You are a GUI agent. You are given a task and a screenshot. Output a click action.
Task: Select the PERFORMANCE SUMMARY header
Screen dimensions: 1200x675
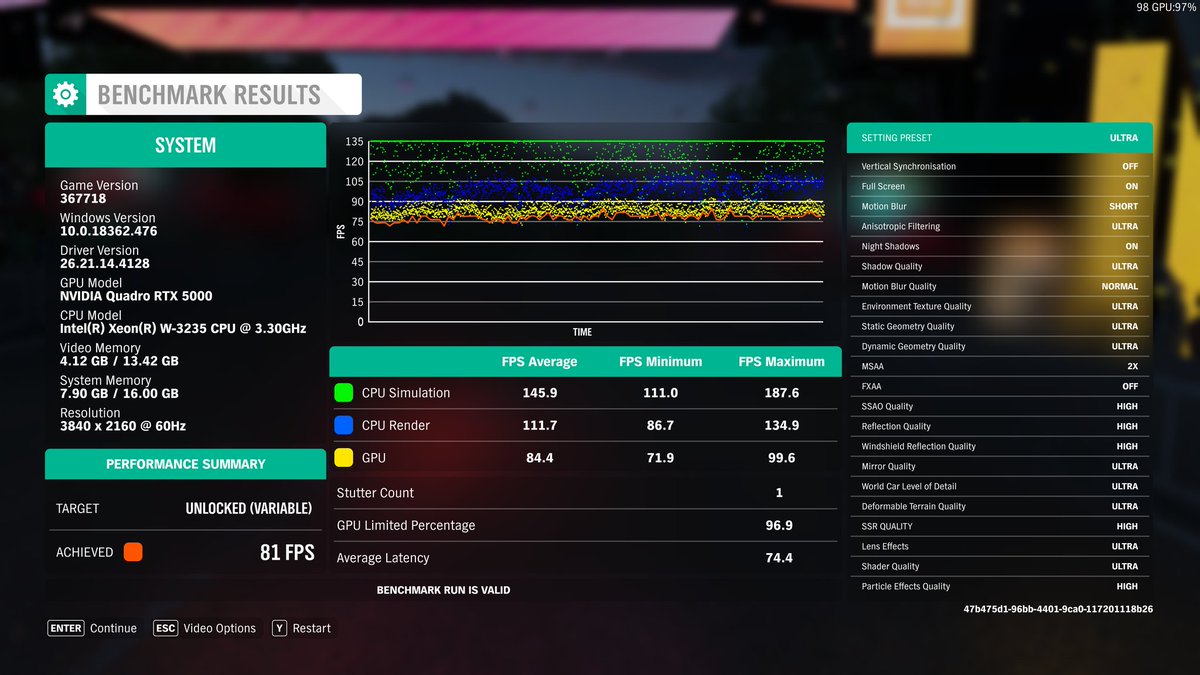point(185,464)
